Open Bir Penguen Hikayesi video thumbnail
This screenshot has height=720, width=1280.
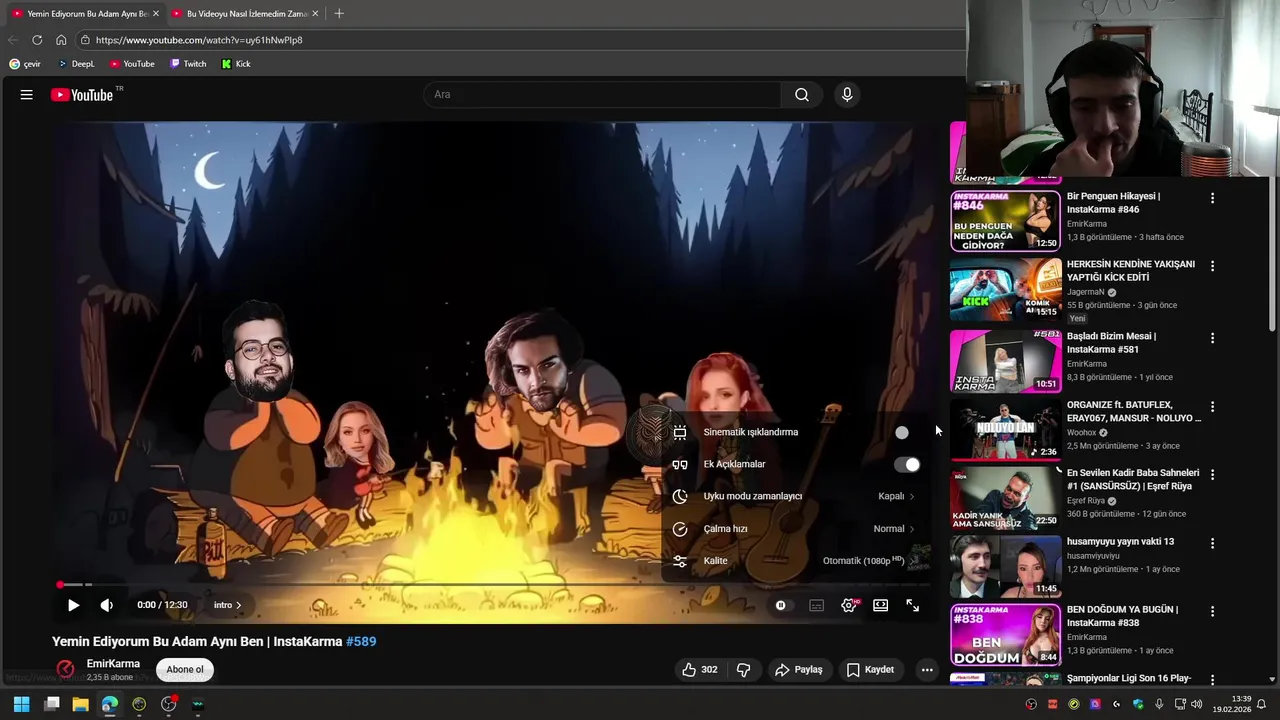tap(1005, 221)
